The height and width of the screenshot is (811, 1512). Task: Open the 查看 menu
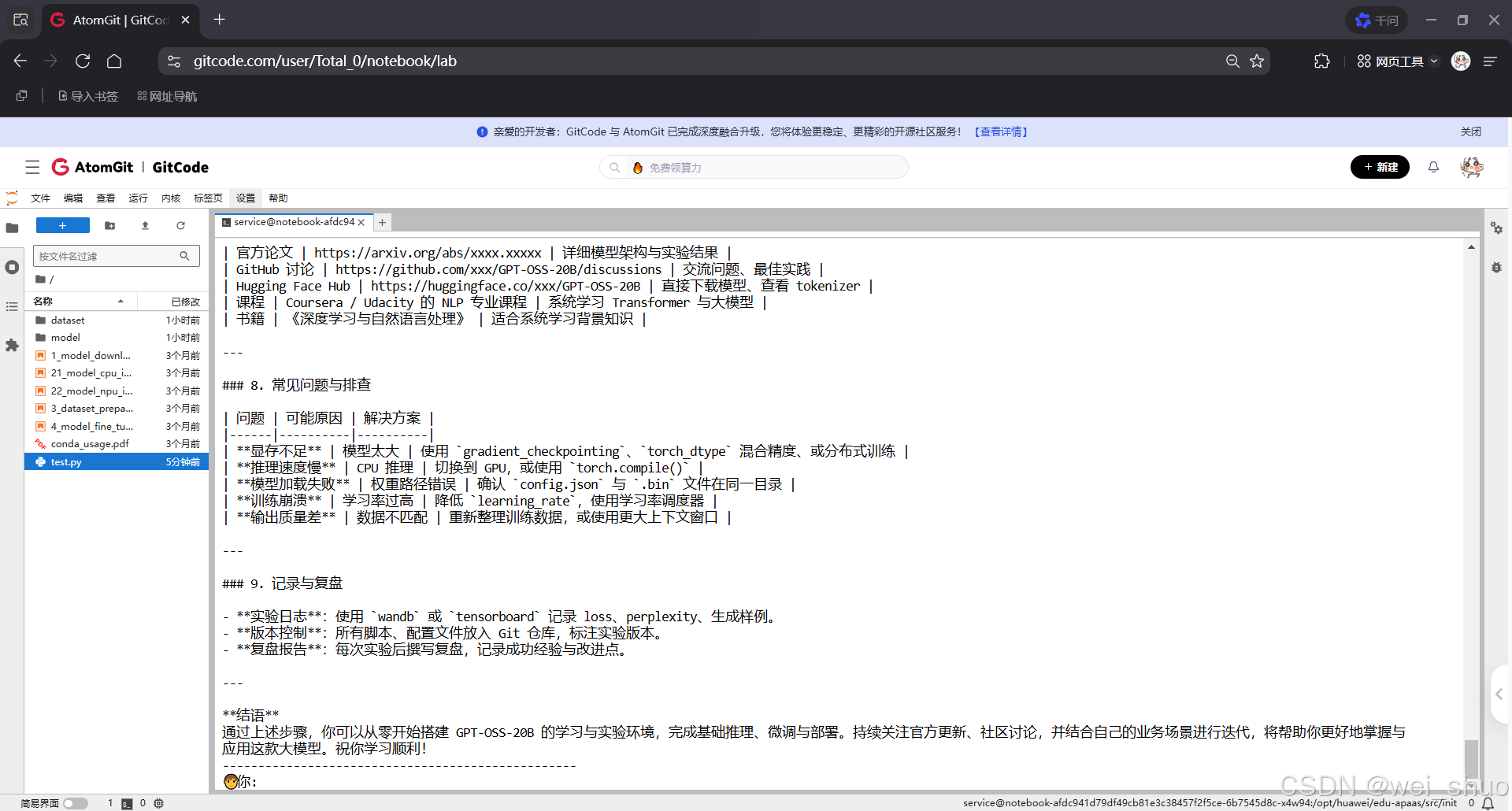click(x=106, y=198)
